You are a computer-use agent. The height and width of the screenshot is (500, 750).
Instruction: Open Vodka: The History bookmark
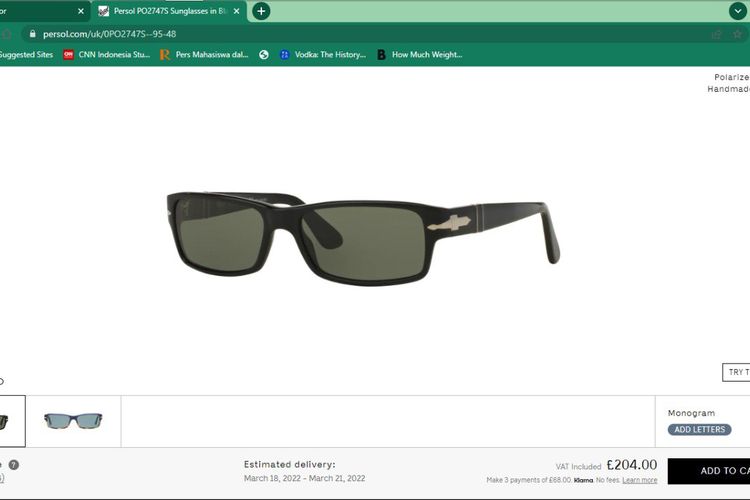(x=322, y=55)
